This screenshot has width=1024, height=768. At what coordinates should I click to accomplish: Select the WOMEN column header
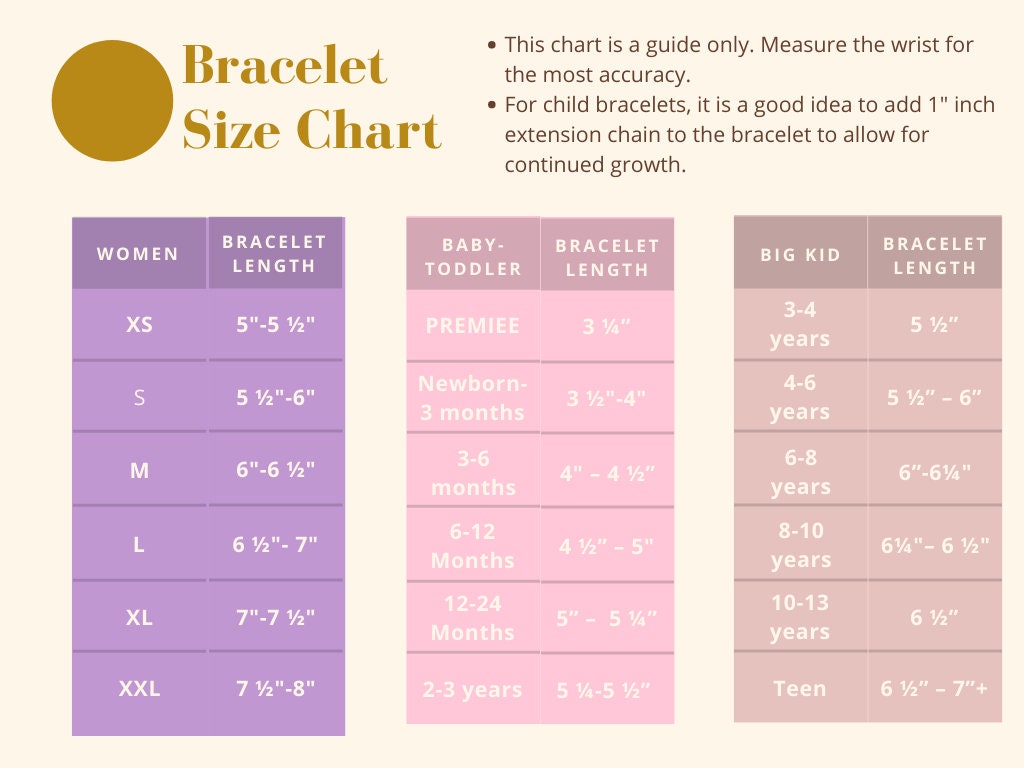[x=138, y=254]
